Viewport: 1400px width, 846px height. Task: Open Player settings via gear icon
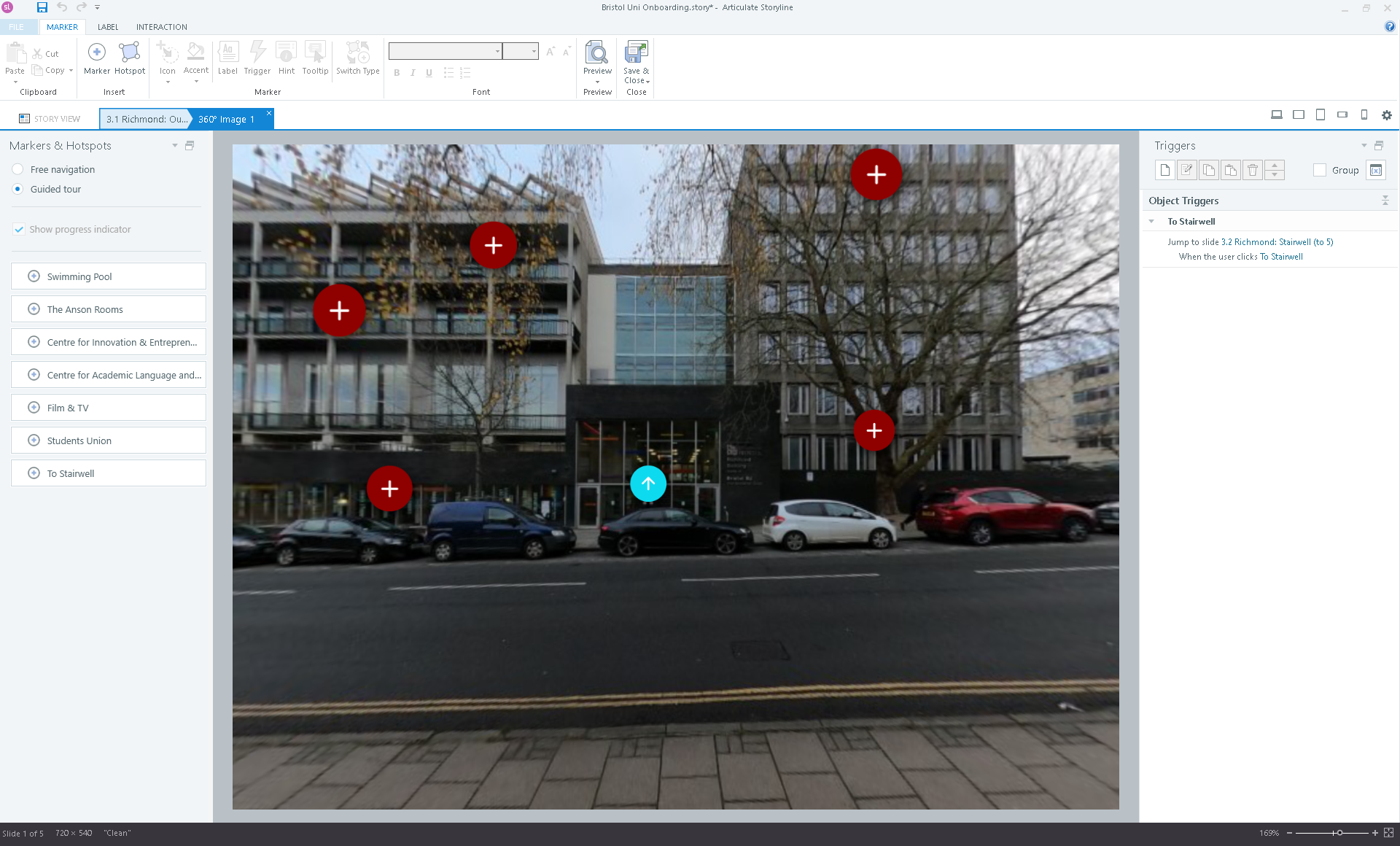[x=1387, y=115]
